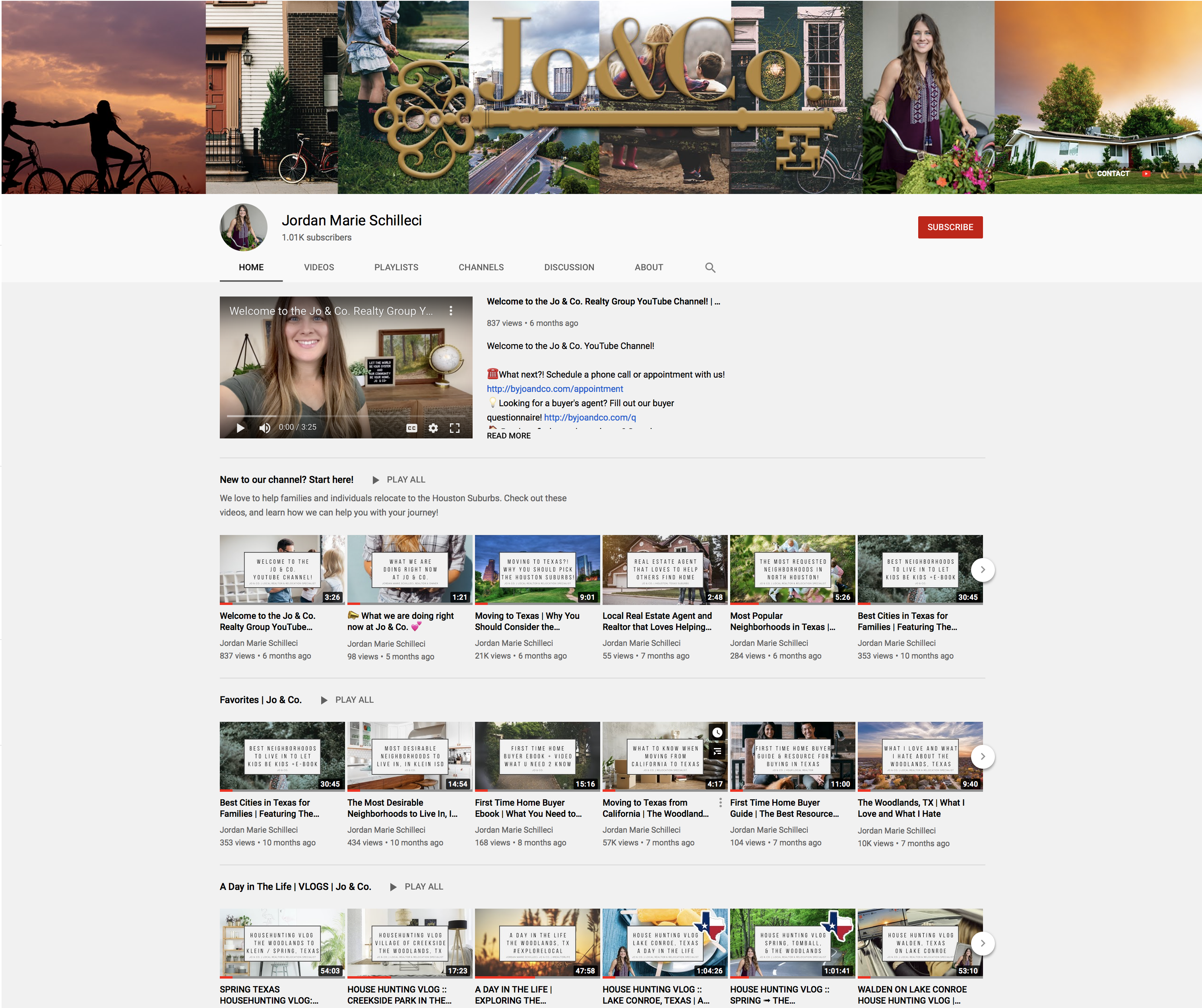Click '1.01K subscribers' text
This screenshot has width=1202, height=1008.
[316, 238]
